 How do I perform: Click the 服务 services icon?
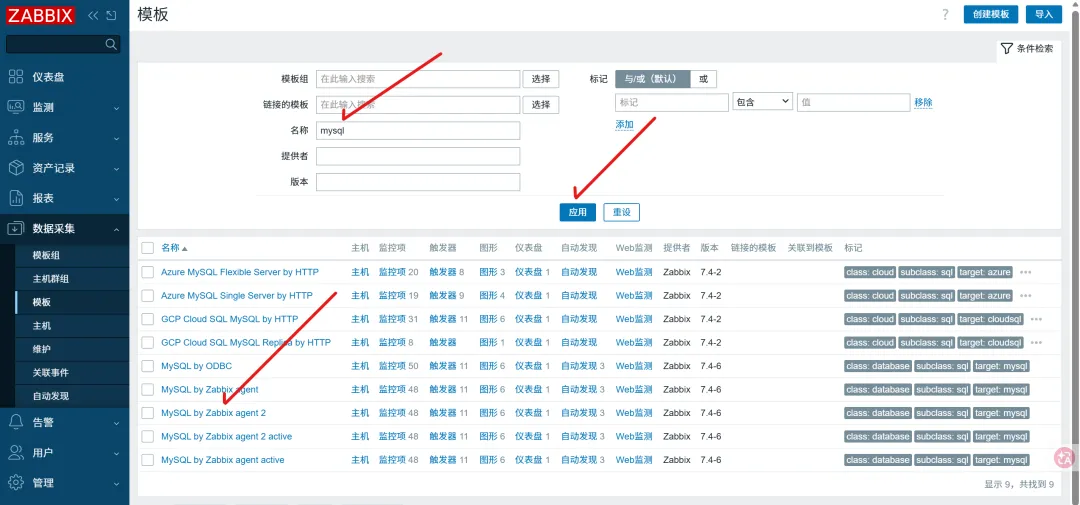click(16, 138)
